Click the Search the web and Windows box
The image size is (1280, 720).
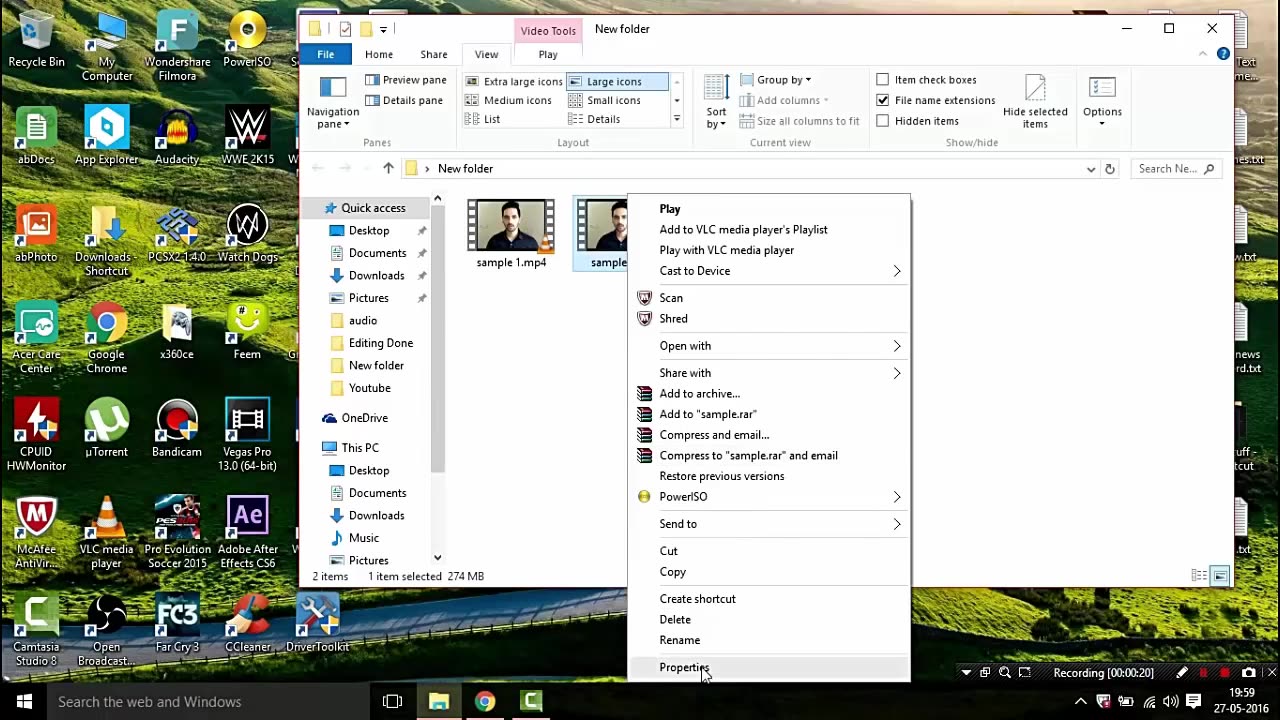click(207, 702)
